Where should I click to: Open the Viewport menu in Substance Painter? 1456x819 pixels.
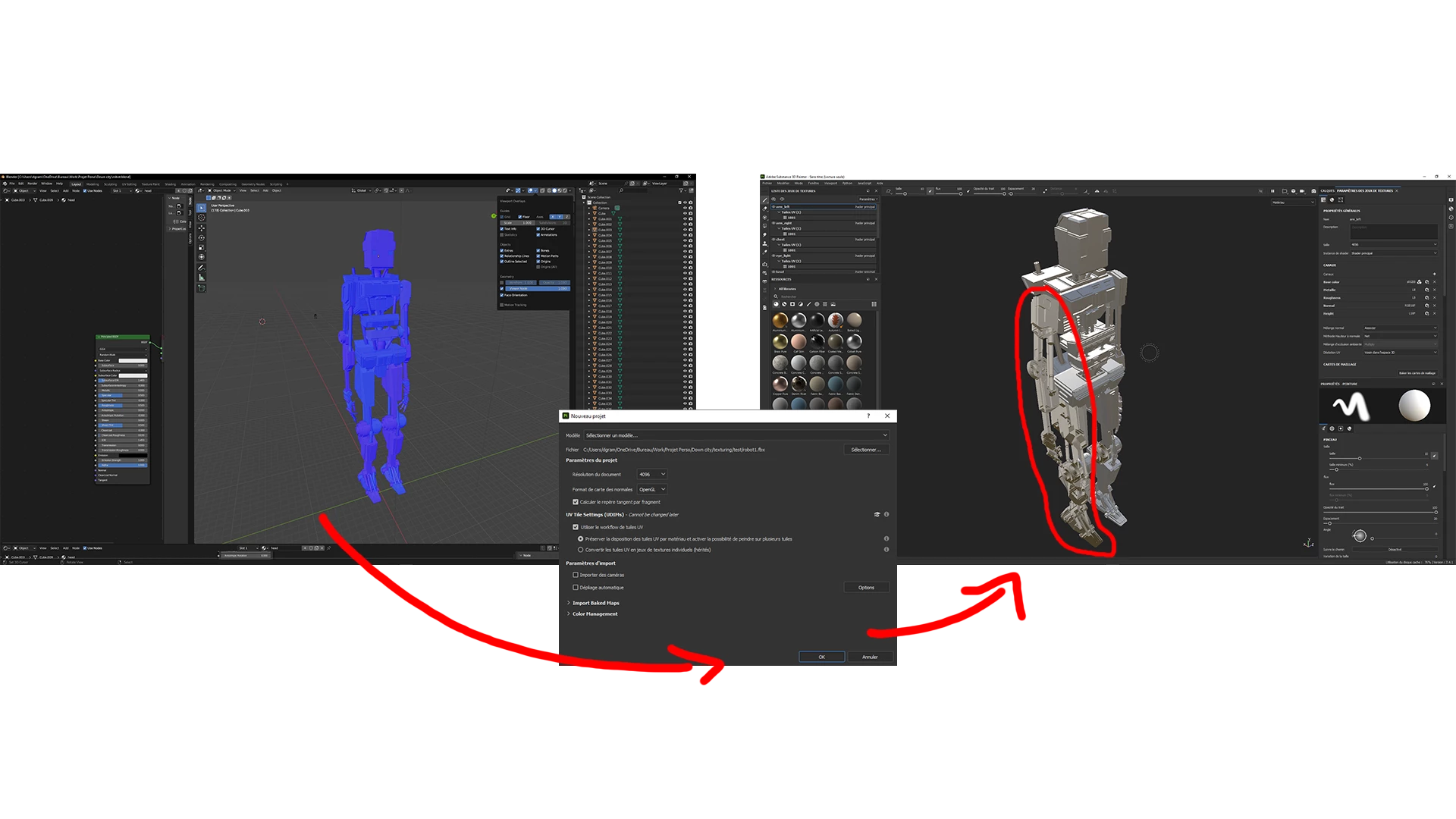(x=830, y=183)
